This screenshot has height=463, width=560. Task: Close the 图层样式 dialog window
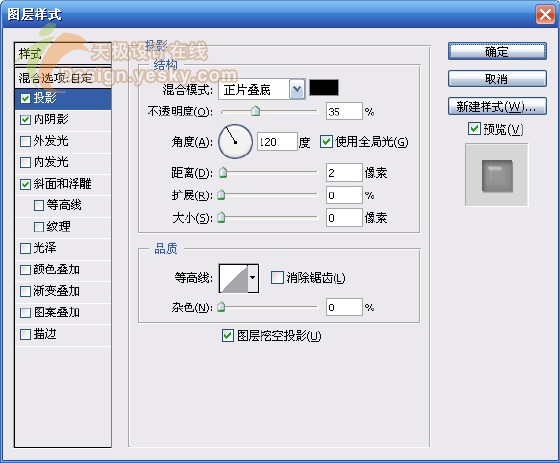point(545,15)
